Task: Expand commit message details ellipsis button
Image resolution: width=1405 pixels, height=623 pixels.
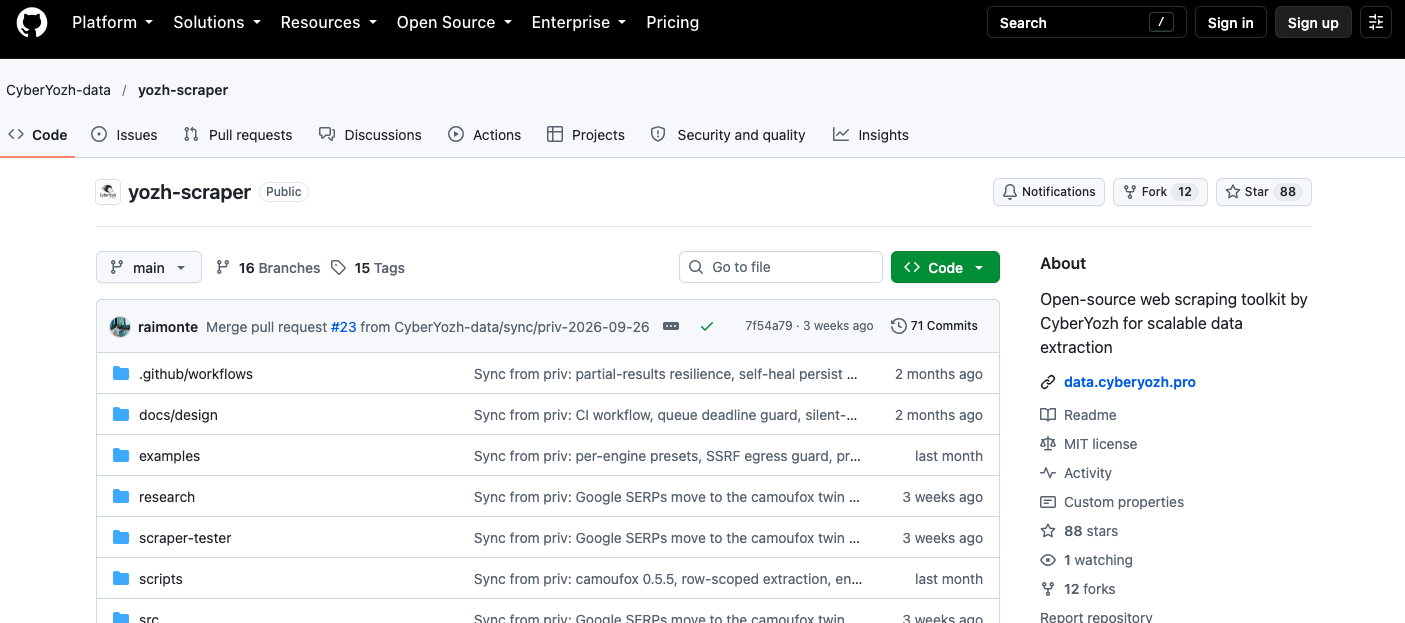Action: [671, 326]
